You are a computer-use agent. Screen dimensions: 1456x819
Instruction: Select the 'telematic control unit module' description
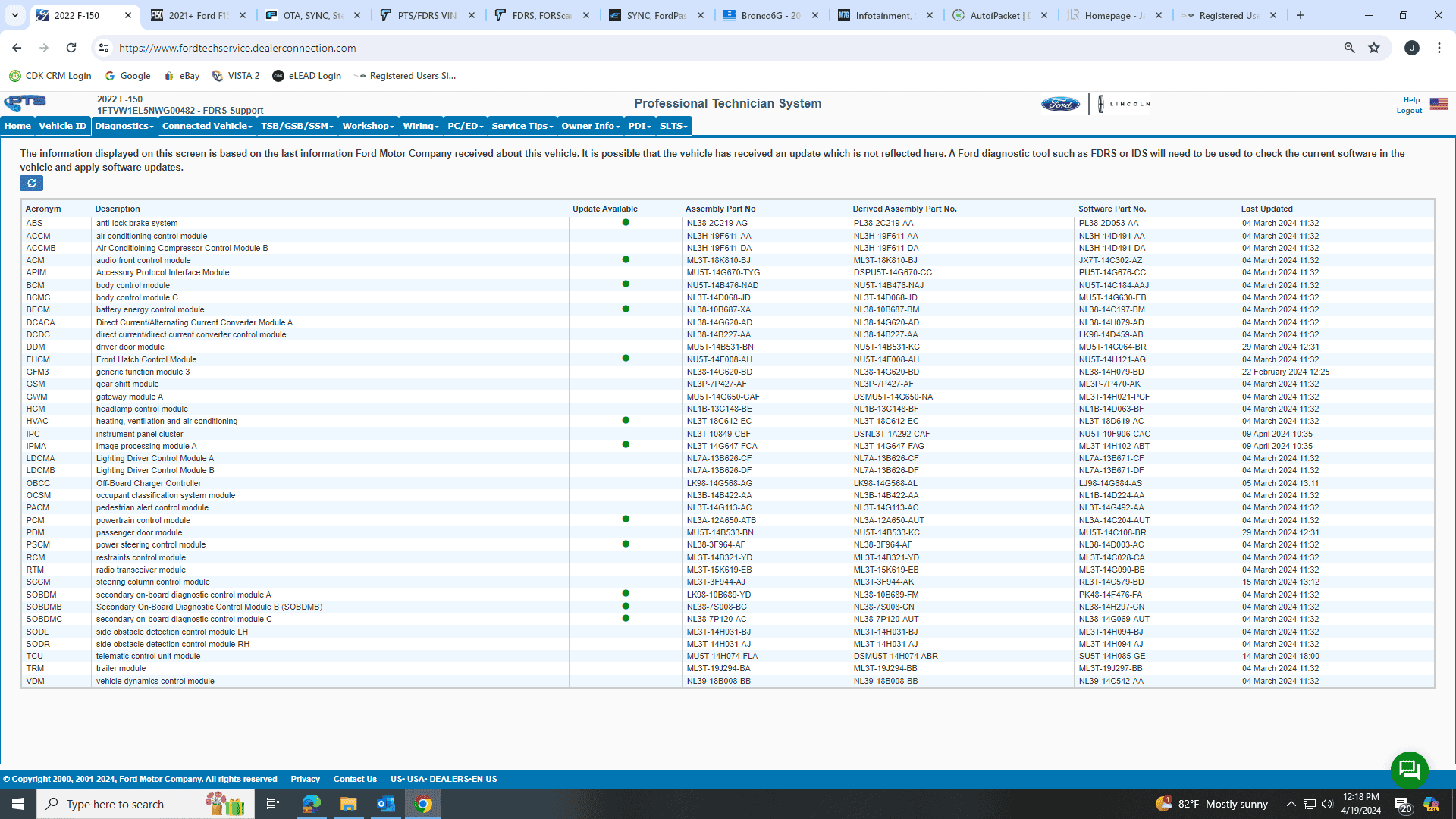[x=148, y=657]
